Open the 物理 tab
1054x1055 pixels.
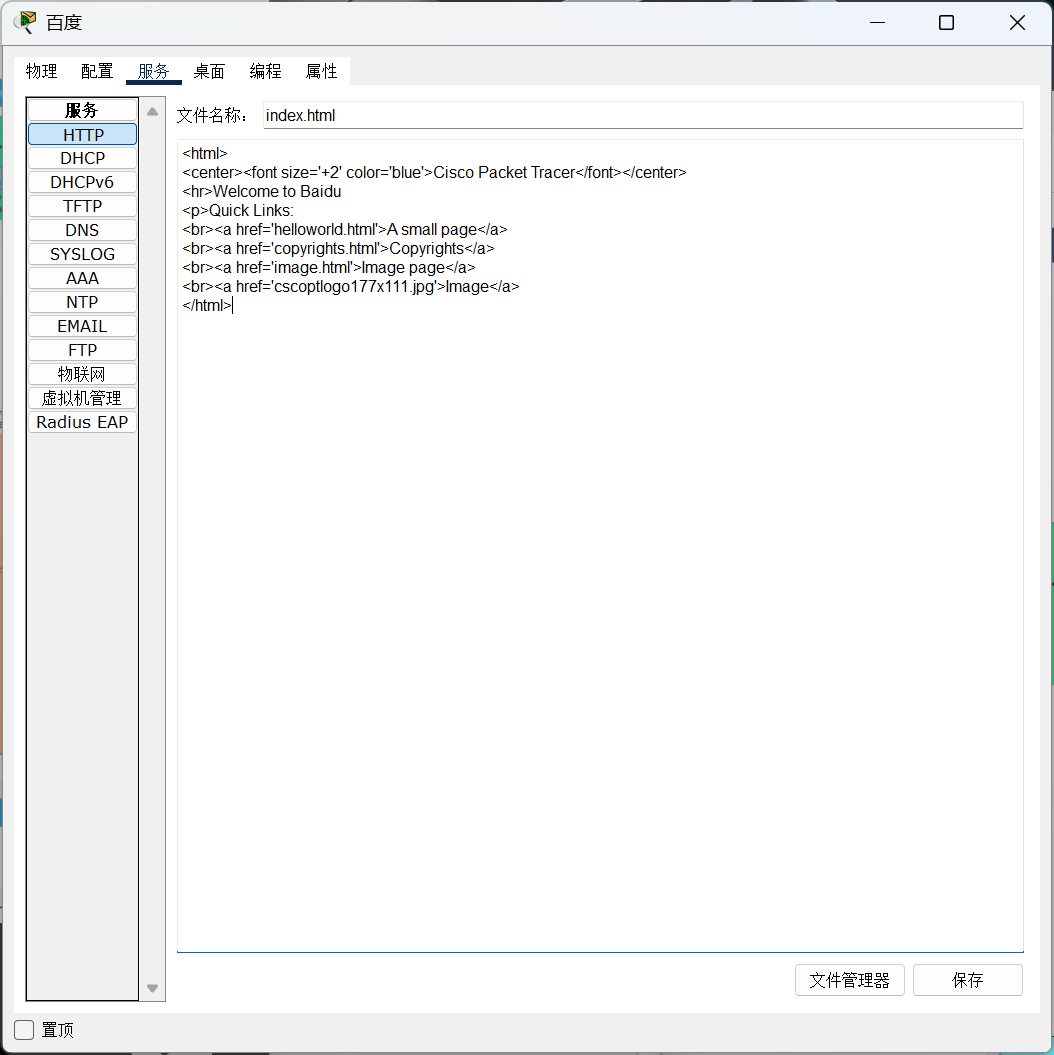click(41, 71)
